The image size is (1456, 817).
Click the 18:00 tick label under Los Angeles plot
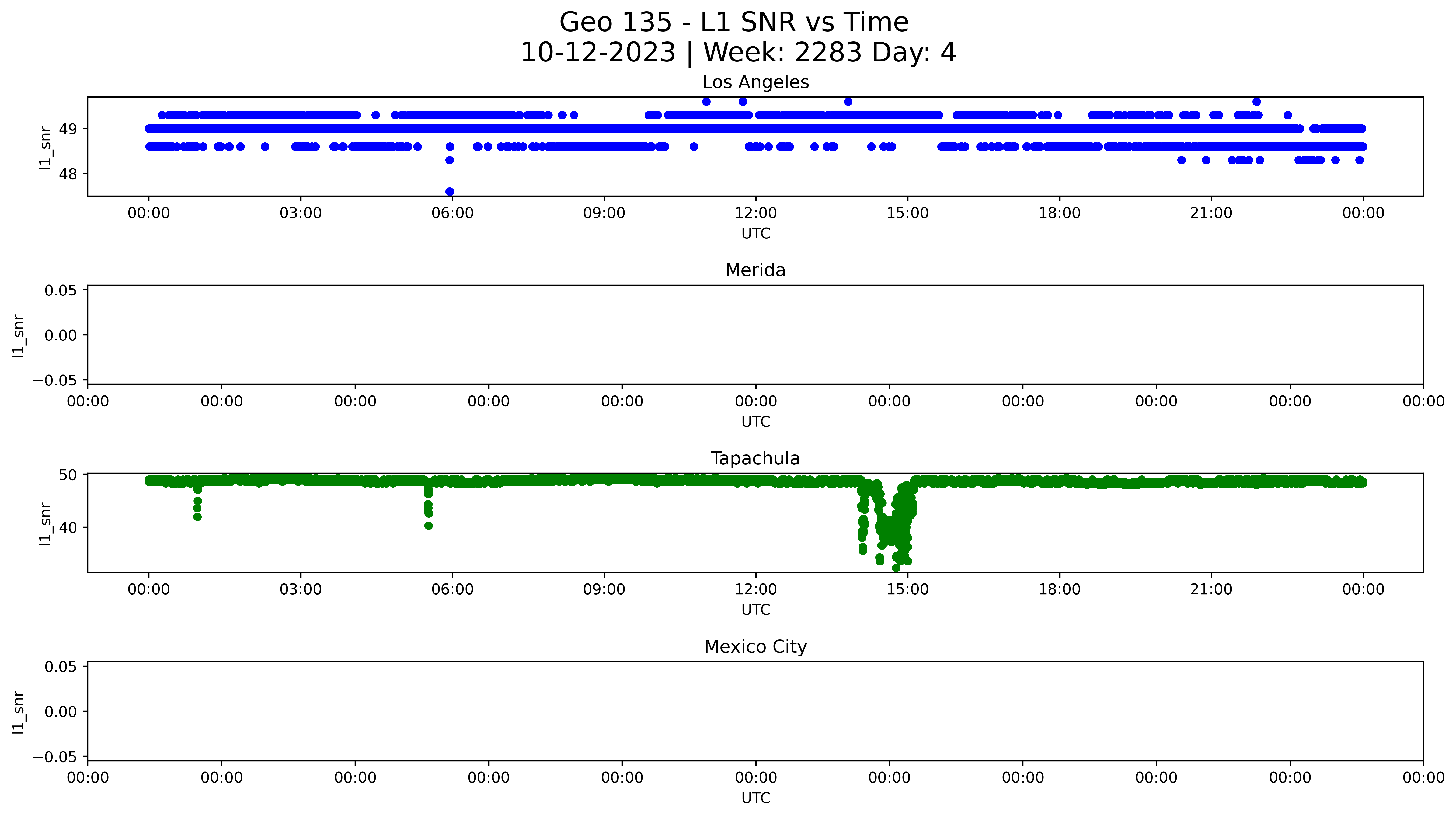[1059, 213]
